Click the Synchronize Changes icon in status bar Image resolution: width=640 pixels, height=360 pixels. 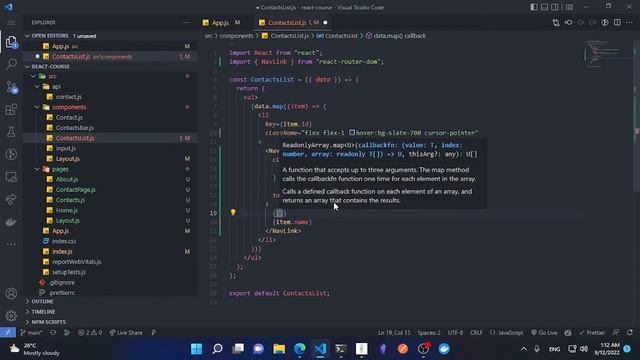click(53, 333)
